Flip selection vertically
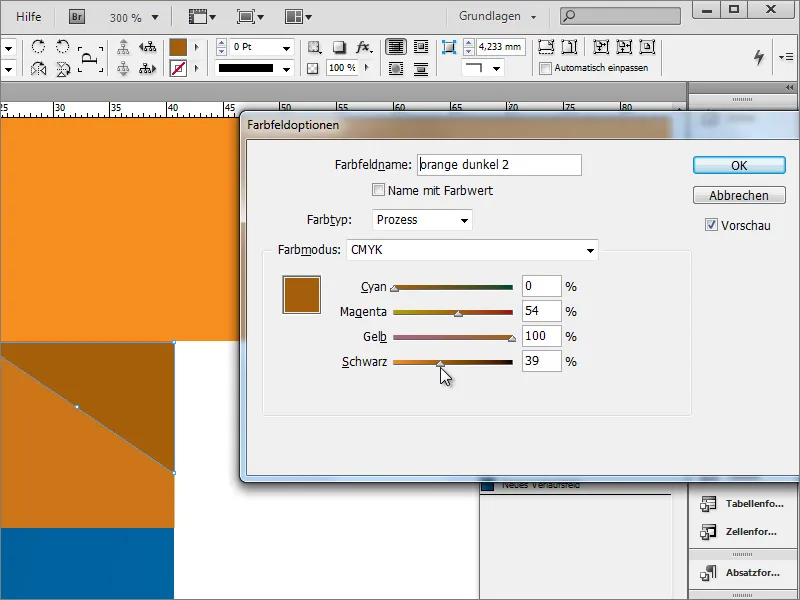800x600 pixels. coord(62,68)
